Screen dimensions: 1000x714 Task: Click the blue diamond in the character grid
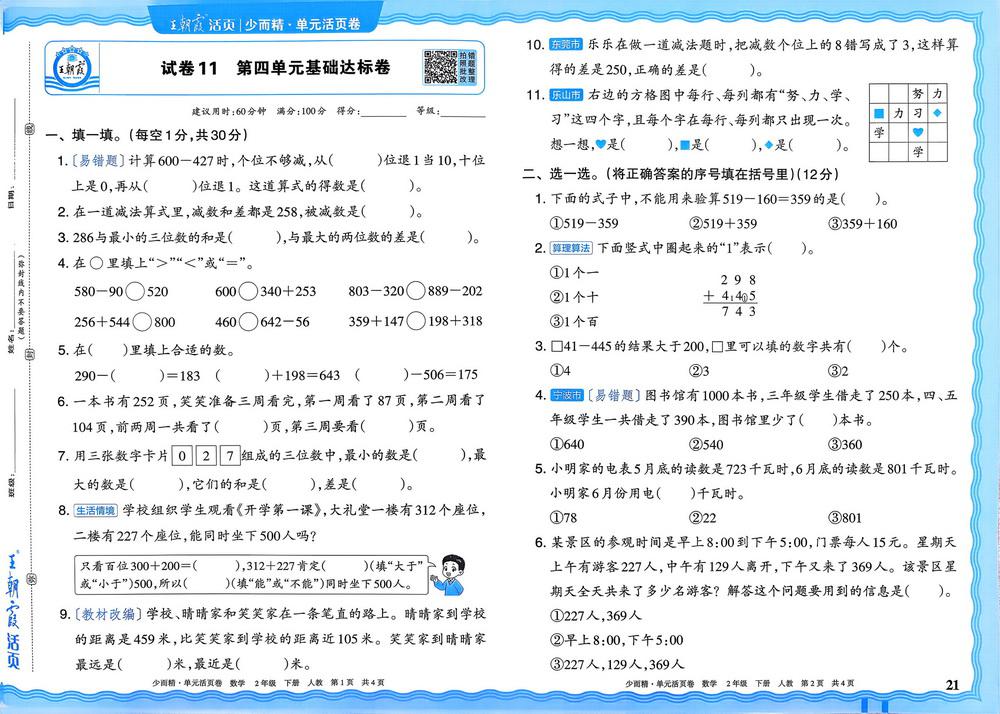[x=938, y=114]
